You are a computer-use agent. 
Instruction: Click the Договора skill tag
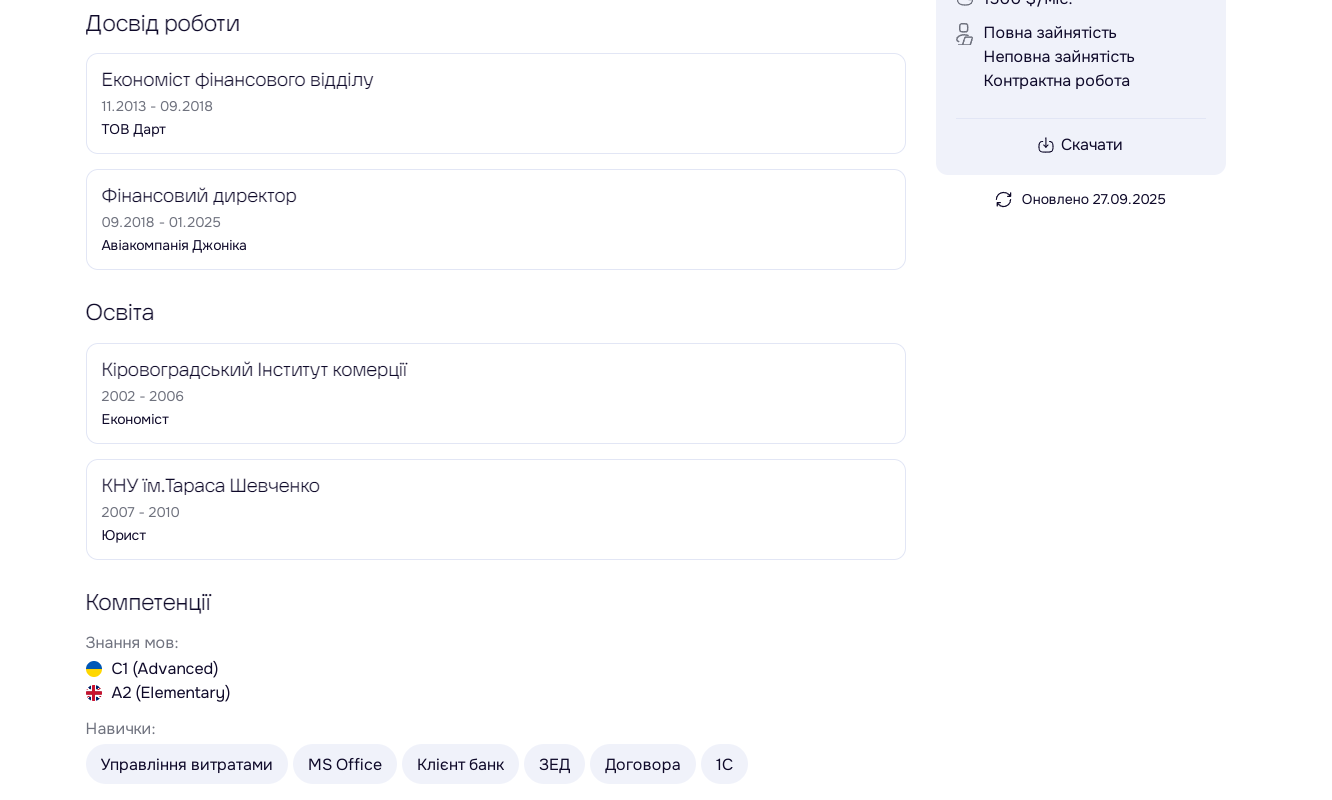coord(642,764)
